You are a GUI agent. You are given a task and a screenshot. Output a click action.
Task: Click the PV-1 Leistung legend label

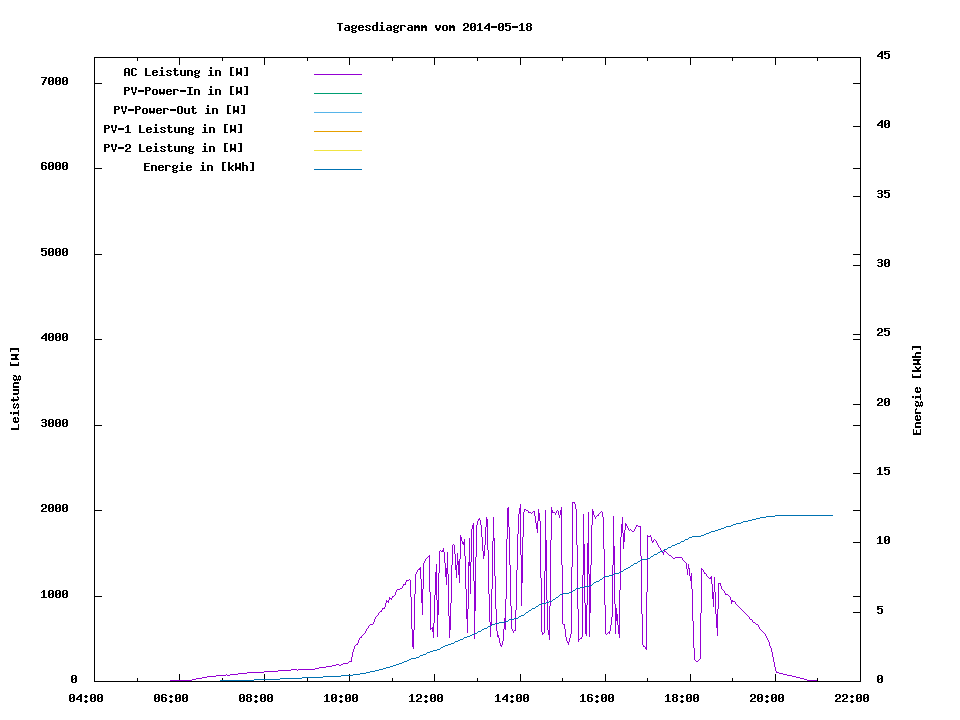click(x=173, y=129)
